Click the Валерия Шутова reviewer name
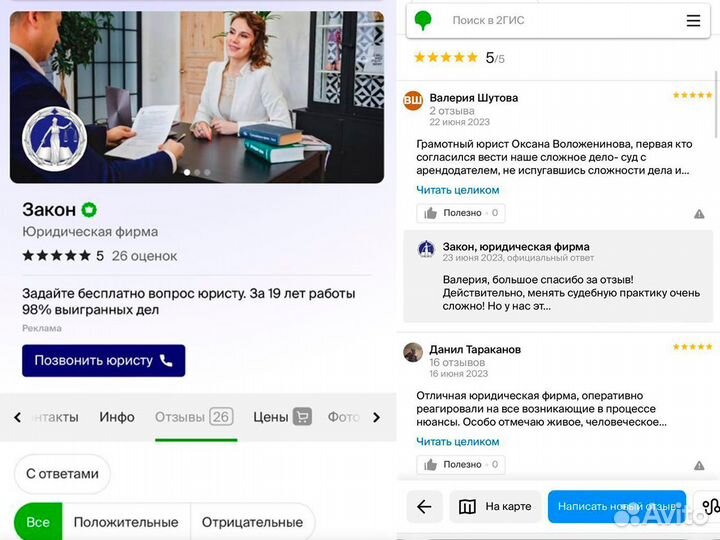This screenshot has height=540, width=720. pos(473,98)
